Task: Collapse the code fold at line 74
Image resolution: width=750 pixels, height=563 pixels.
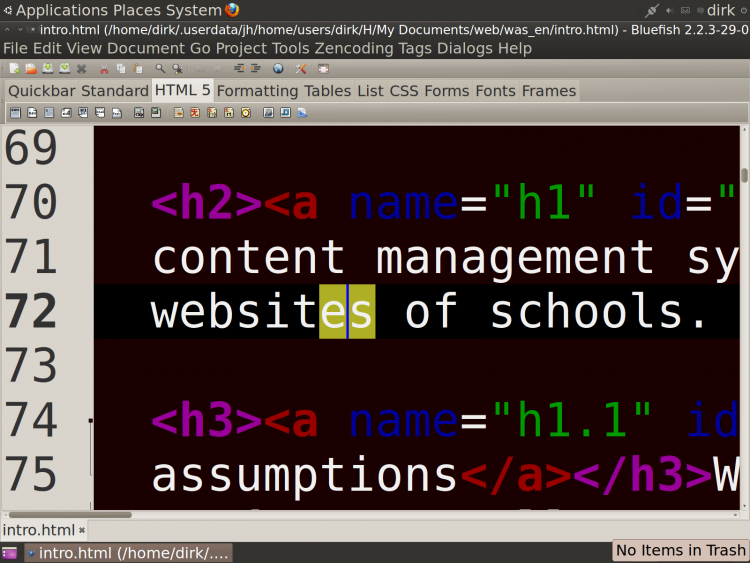Action: [90, 420]
